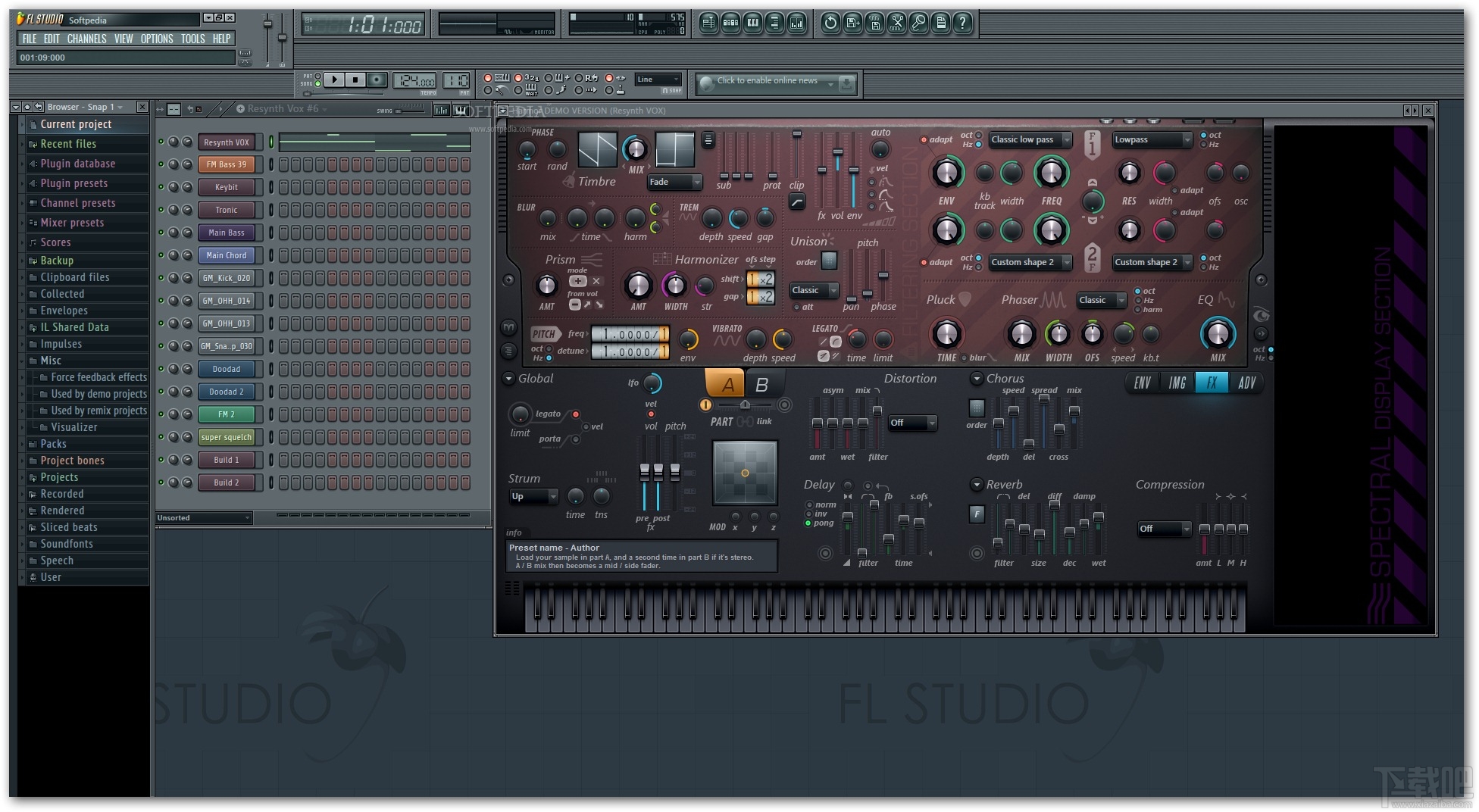Select the FM Bass 39 channel button
Viewport: 1479px width, 812px height.
point(227,164)
